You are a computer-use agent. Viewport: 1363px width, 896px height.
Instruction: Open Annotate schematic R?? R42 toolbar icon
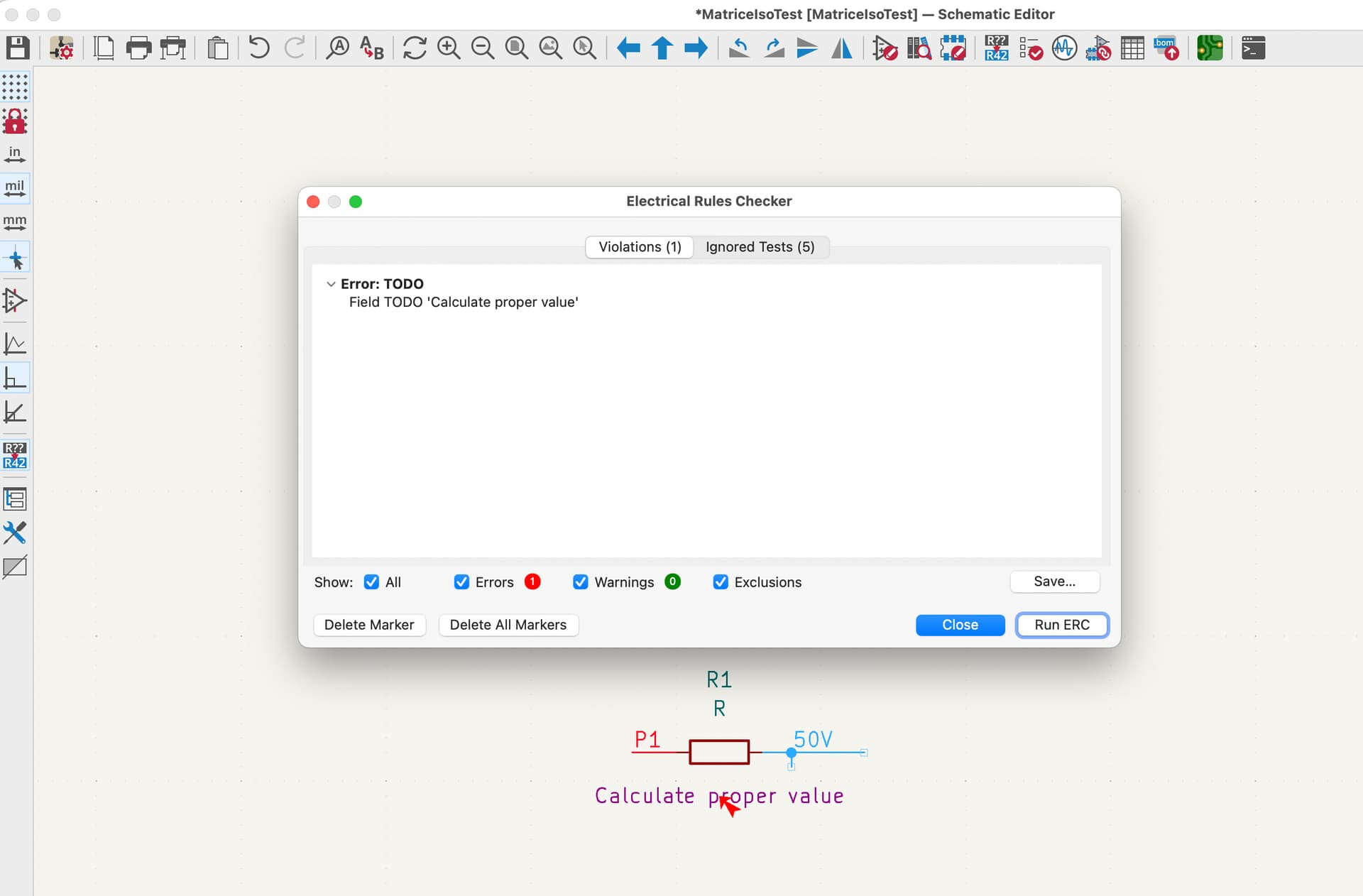pos(996,48)
